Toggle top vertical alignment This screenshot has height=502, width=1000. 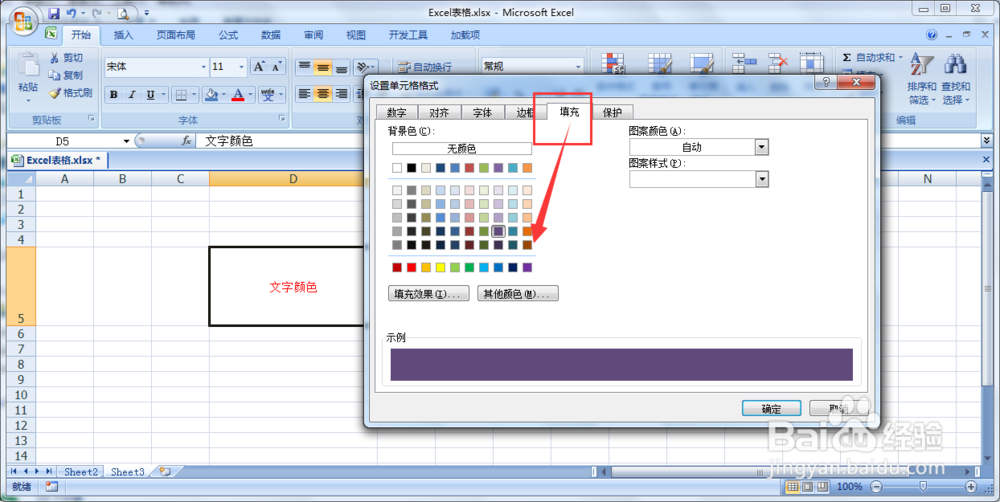(x=305, y=66)
